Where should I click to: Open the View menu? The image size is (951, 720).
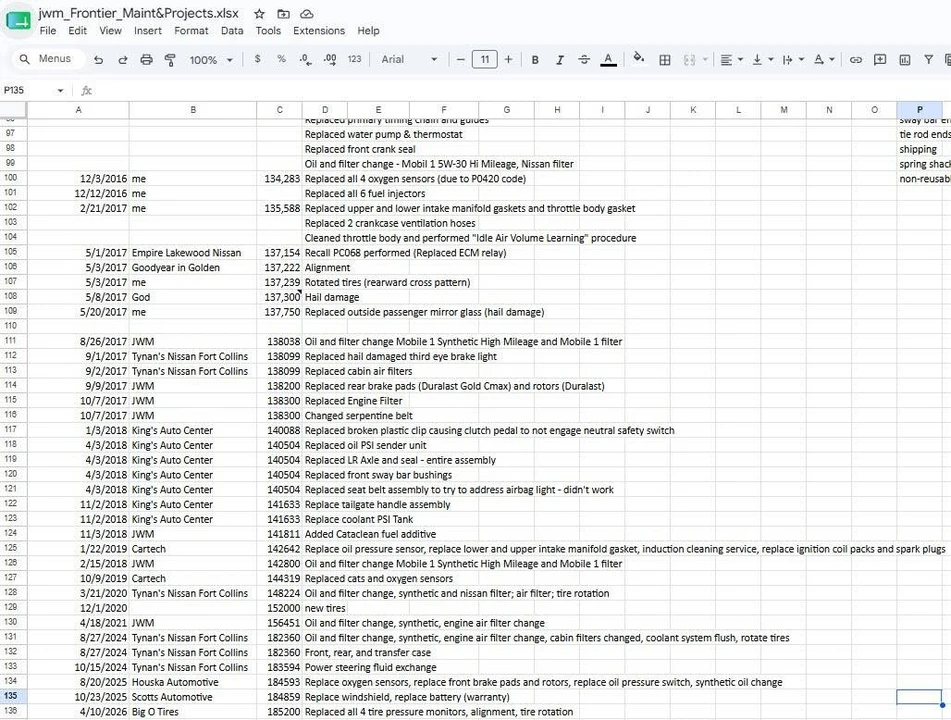click(110, 30)
